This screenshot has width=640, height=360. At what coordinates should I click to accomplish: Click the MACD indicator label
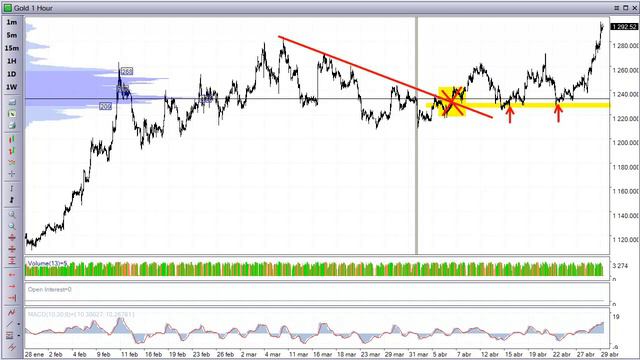tap(81, 314)
